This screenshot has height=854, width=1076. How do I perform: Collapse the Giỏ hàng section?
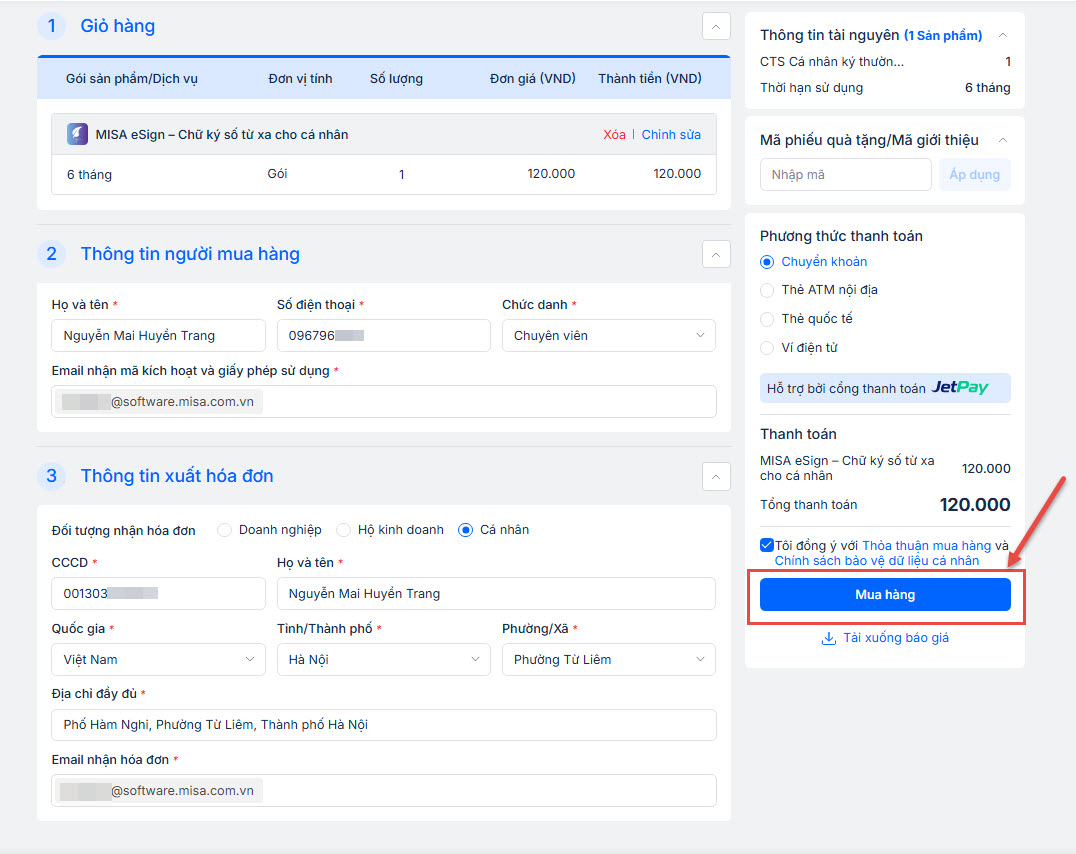(x=716, y=26)
